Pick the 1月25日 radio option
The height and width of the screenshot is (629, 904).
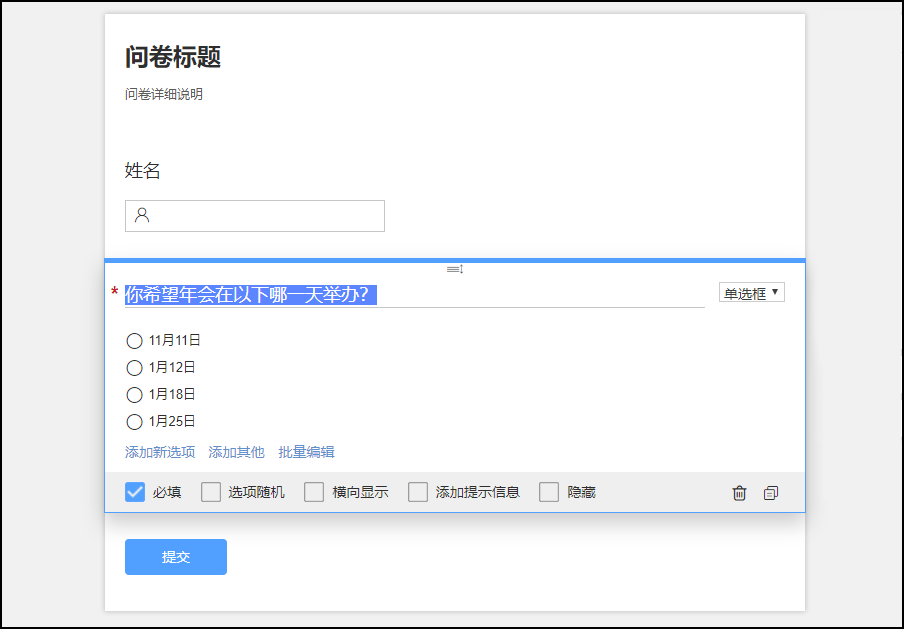[135, 422]
